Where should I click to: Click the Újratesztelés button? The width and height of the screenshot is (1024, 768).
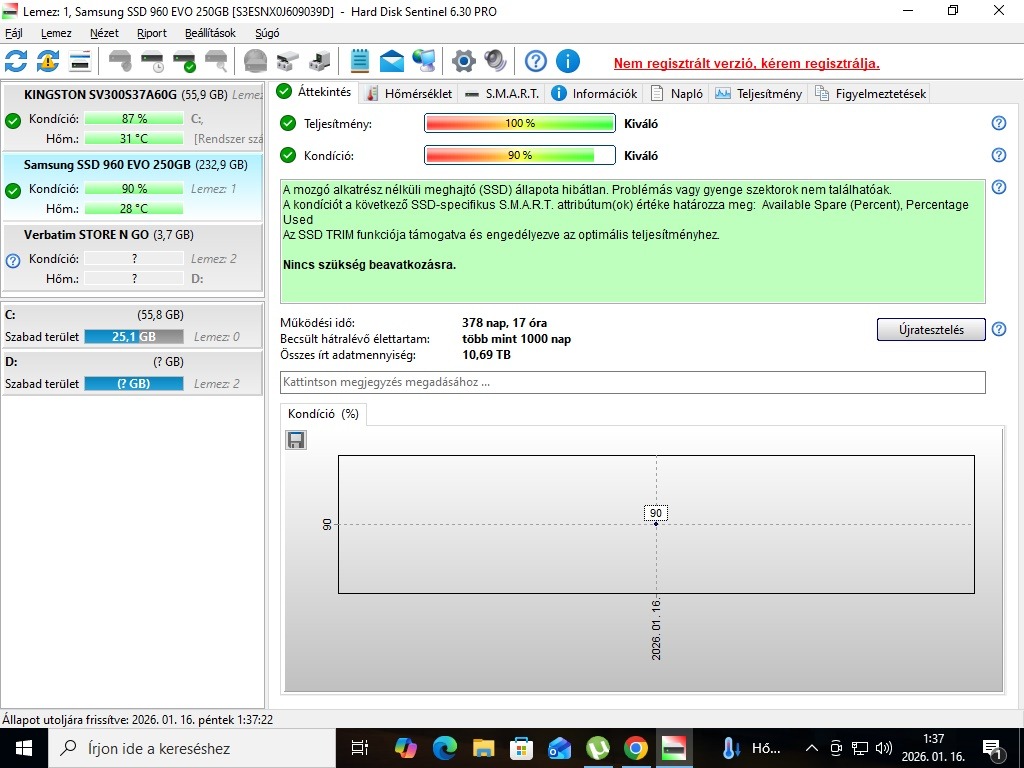pyautogui.click(x=931, y=330)
